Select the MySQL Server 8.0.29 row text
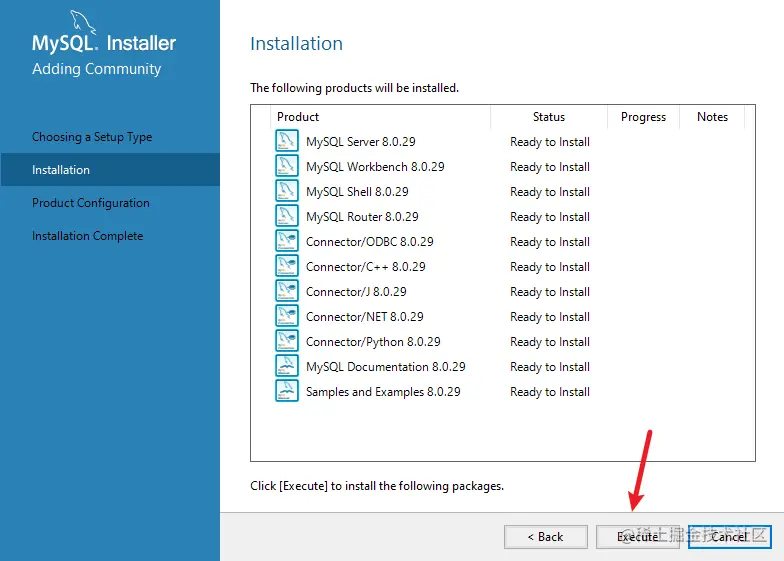This screenshot has width=784, height=561. tap(360, 142)
